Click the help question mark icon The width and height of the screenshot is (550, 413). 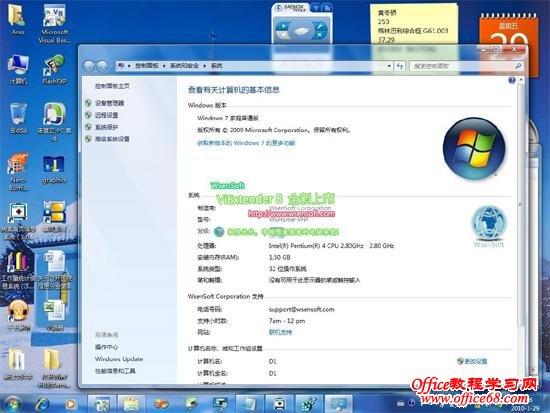tap(512, 80)
